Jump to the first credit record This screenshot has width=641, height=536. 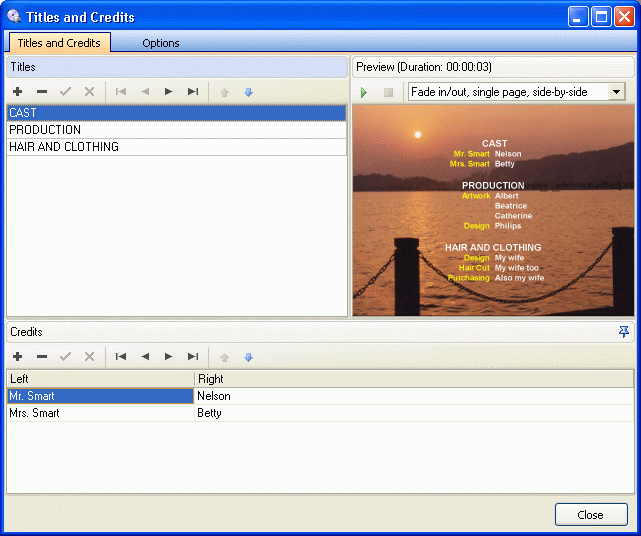pyautogui.click(x=121, y=357)
